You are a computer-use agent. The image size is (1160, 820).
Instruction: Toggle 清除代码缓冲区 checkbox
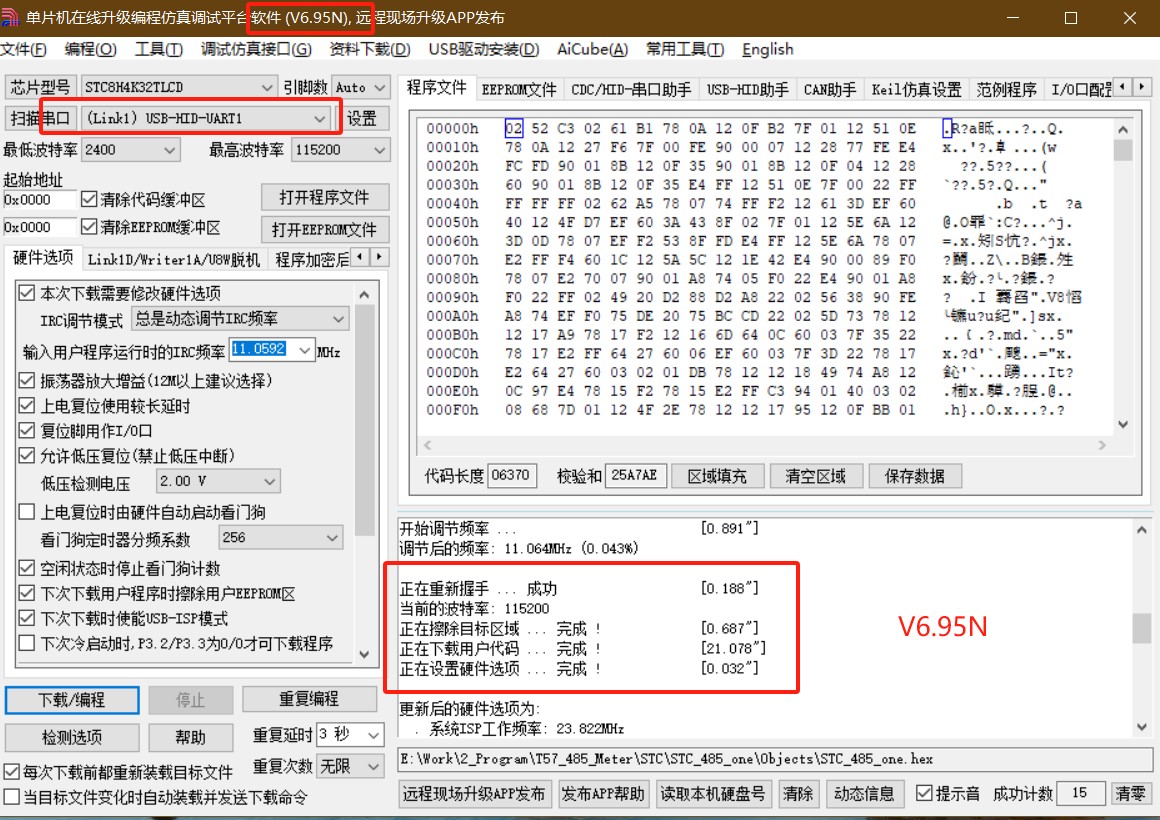(90, 200)
